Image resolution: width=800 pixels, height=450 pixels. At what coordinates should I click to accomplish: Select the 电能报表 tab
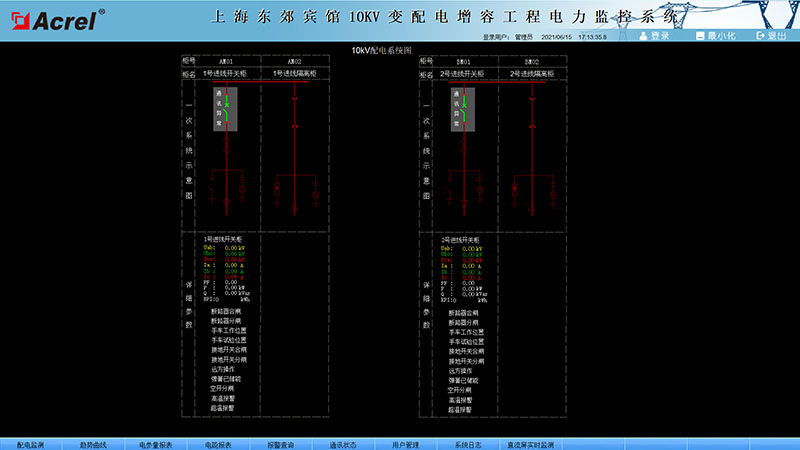(218, 443)
